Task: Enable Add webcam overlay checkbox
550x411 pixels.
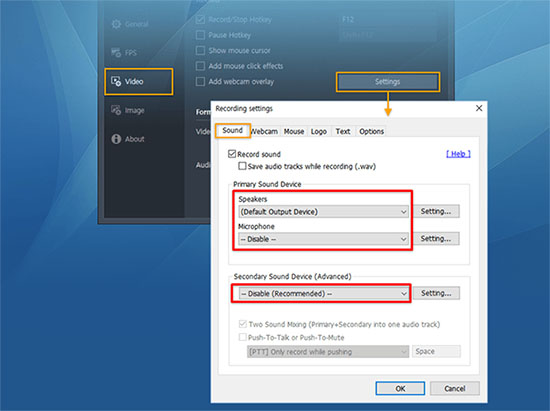Action: [200, 82]
